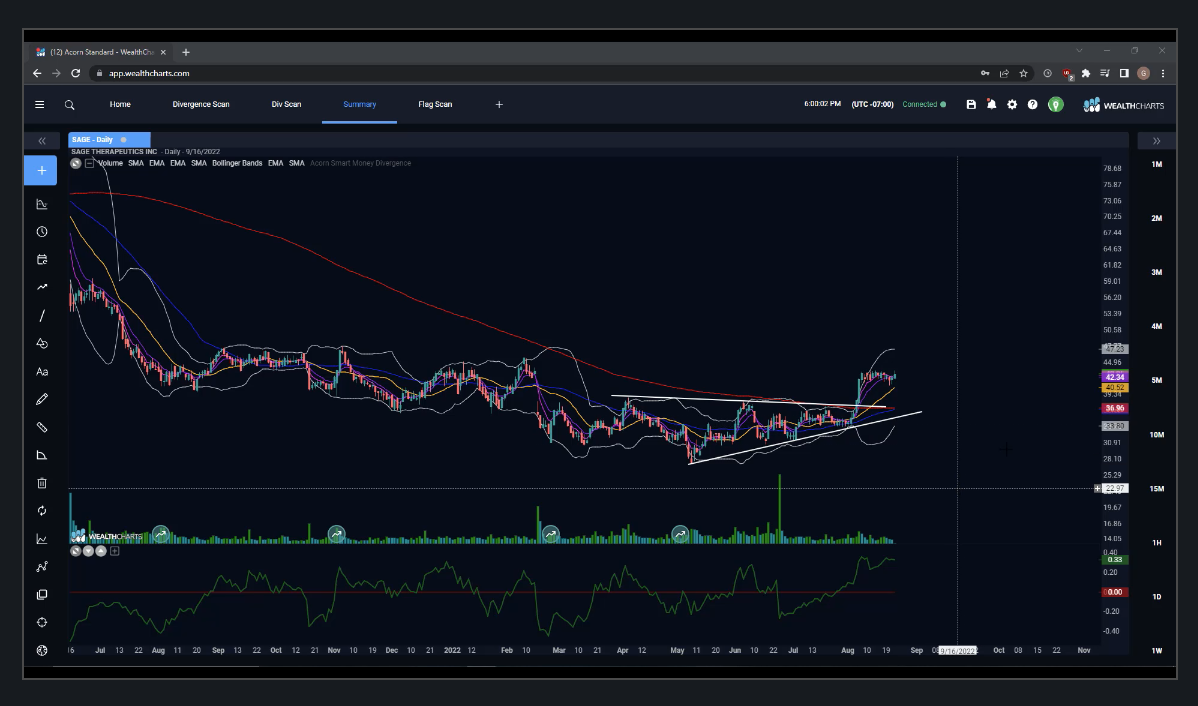
Task: Move divergence pane down with arrow
Action: coord(88,551)
